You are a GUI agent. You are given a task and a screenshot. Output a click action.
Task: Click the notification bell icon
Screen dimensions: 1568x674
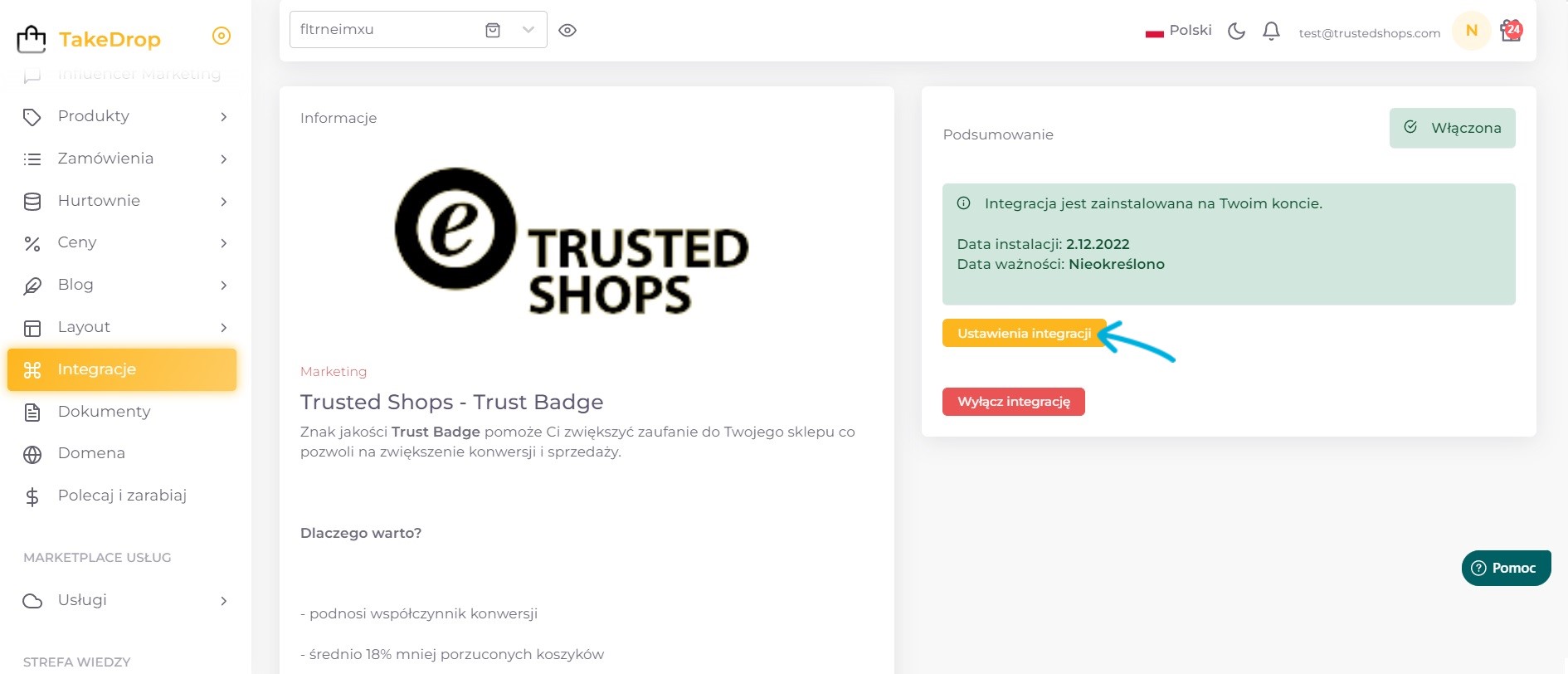[1271, 31]
